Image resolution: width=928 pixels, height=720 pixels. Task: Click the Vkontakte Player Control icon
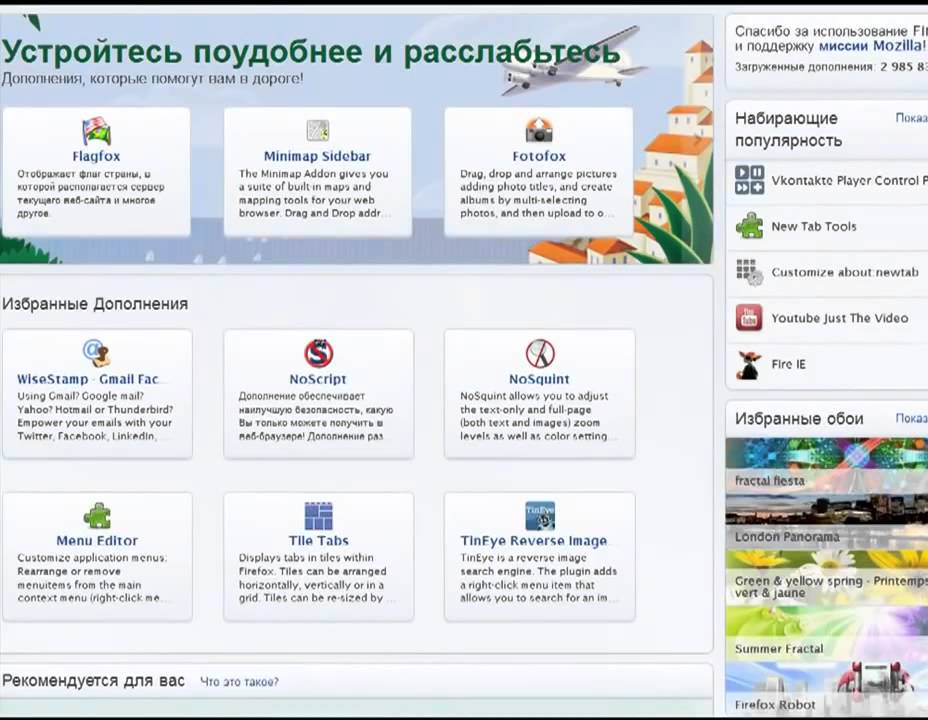click(x=749, y=180)
